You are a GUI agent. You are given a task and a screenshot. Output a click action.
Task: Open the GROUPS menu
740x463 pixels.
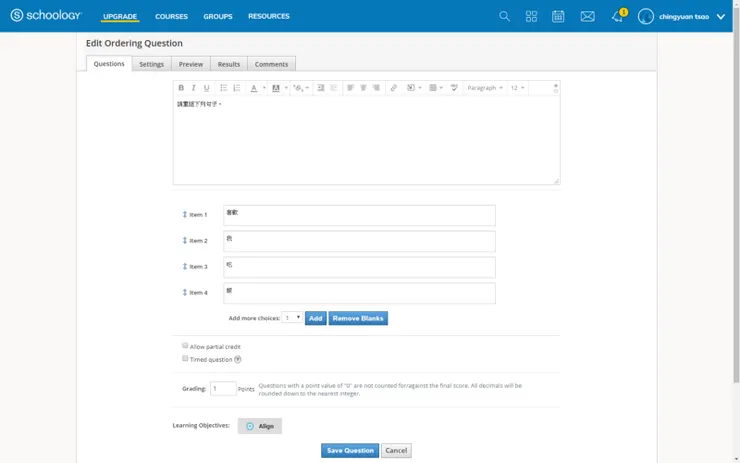pos(218,17)
